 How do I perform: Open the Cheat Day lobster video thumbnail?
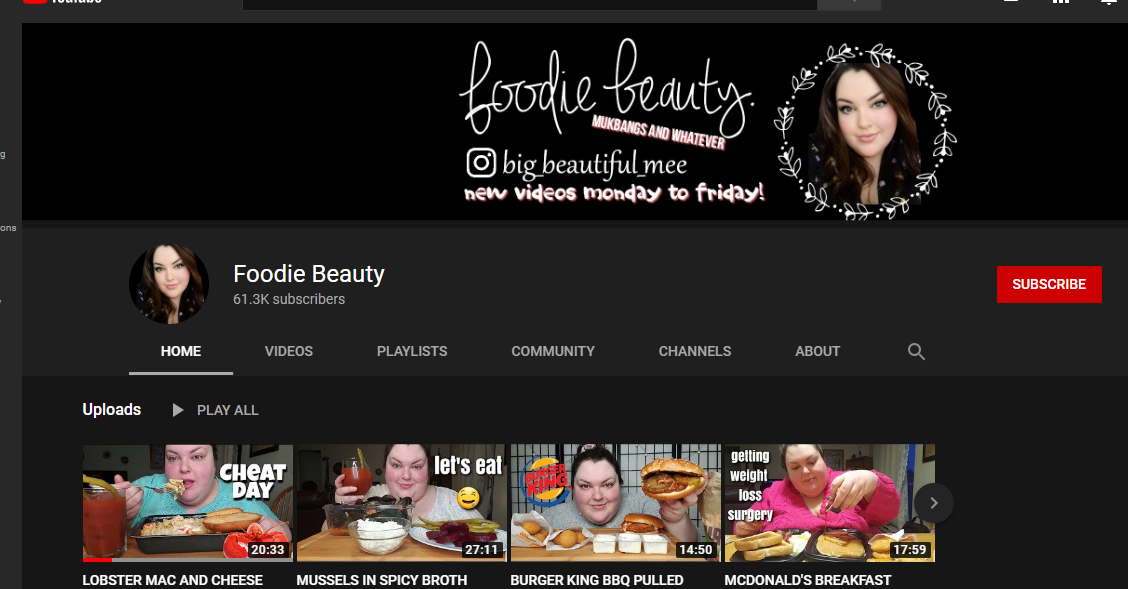click(x=188, y=503)
